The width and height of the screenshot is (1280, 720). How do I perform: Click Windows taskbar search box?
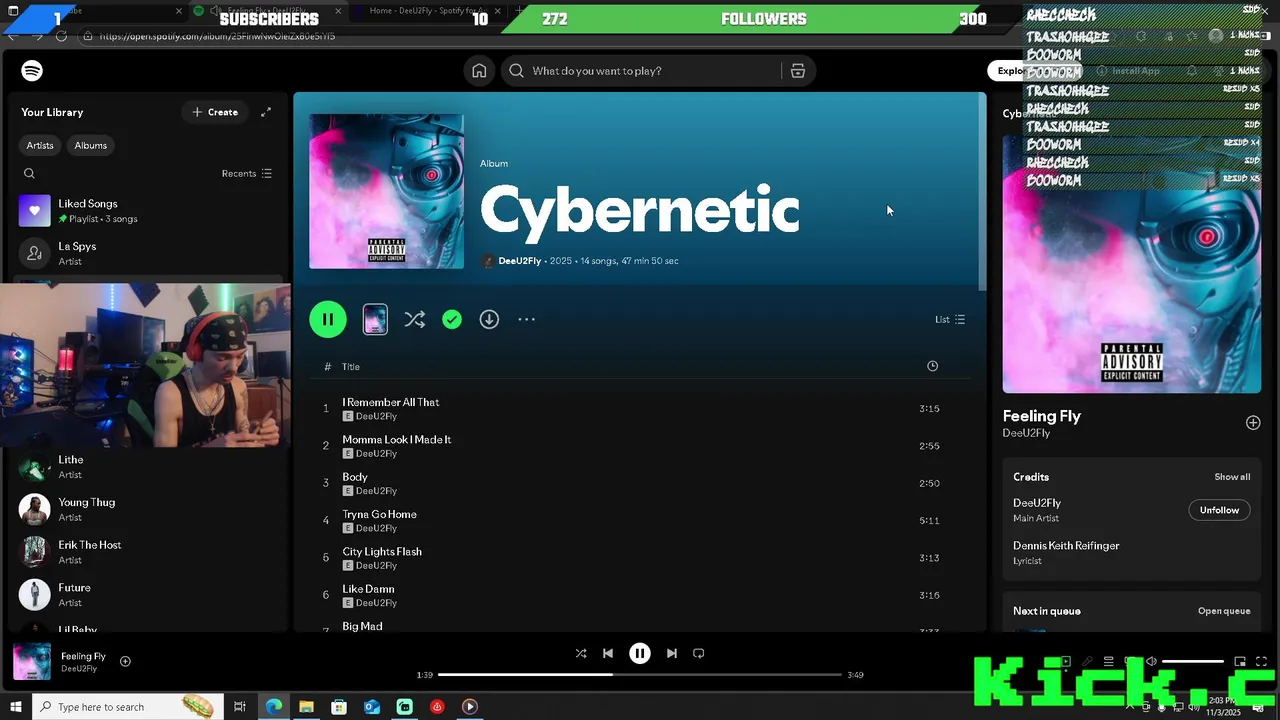(128, 707)
